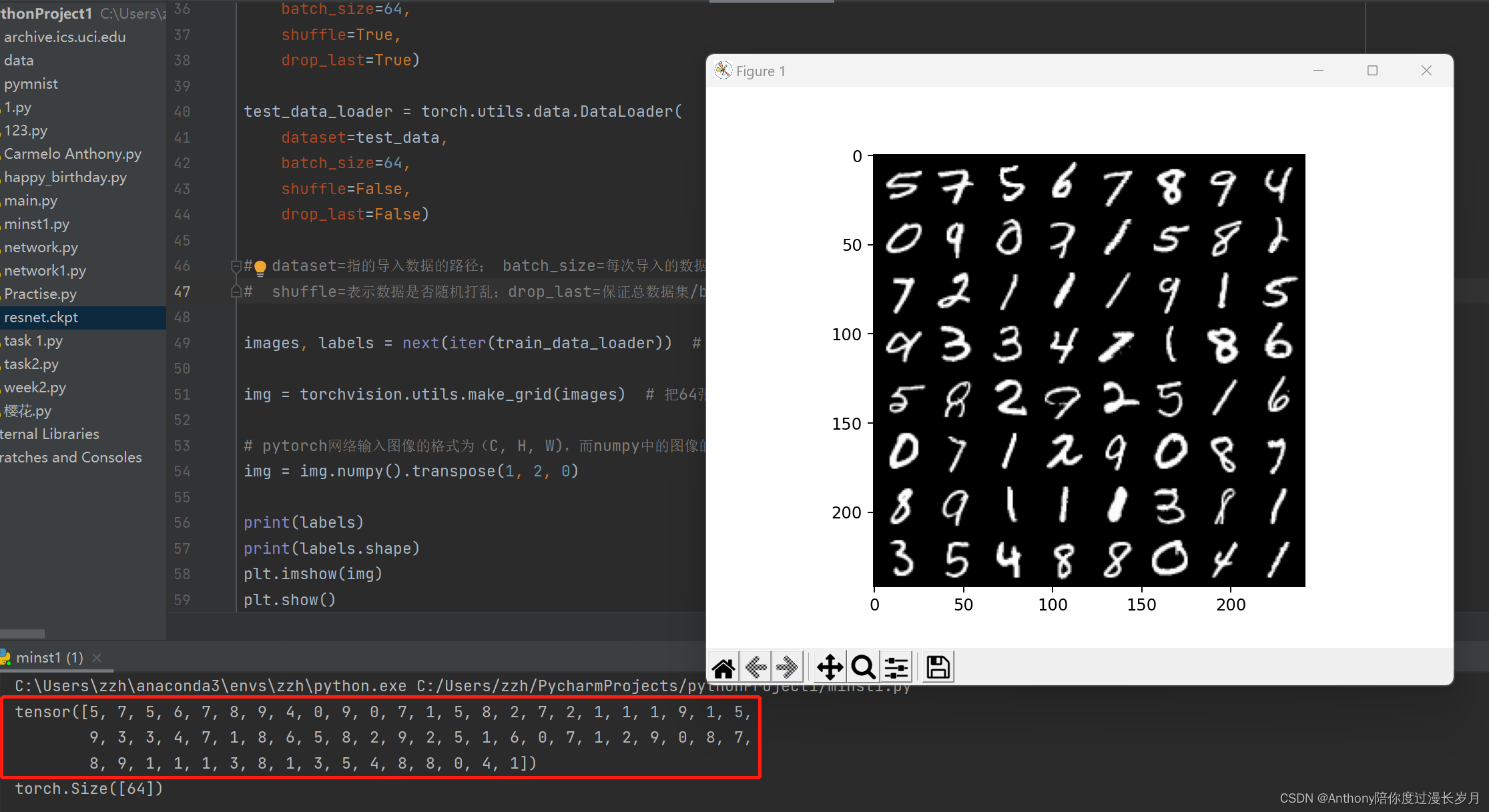
Task: Open the Configure subplots sliders tool
Action: [x=896, y=667]
